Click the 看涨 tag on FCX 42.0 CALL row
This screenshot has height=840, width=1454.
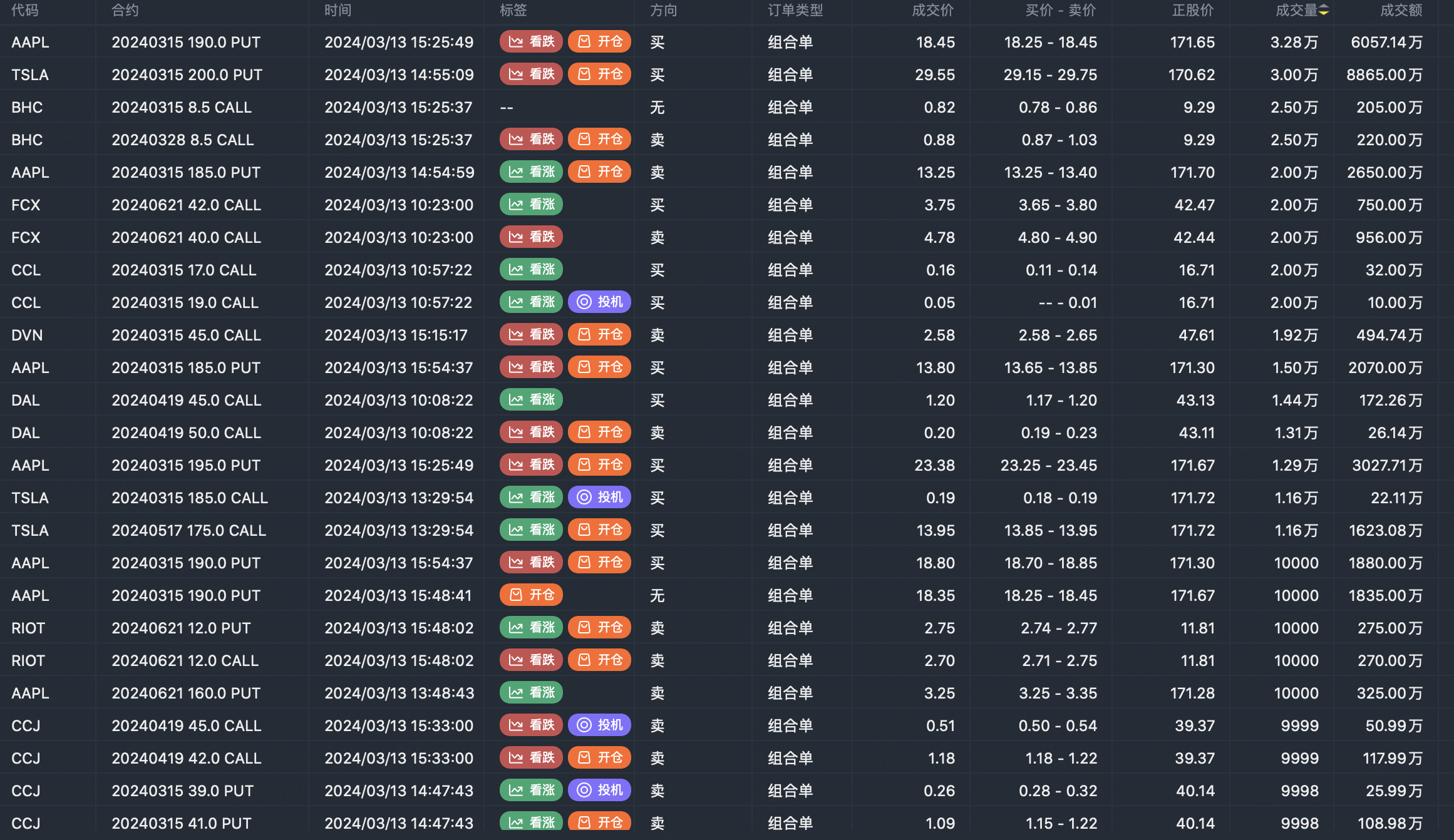(531, 205)
